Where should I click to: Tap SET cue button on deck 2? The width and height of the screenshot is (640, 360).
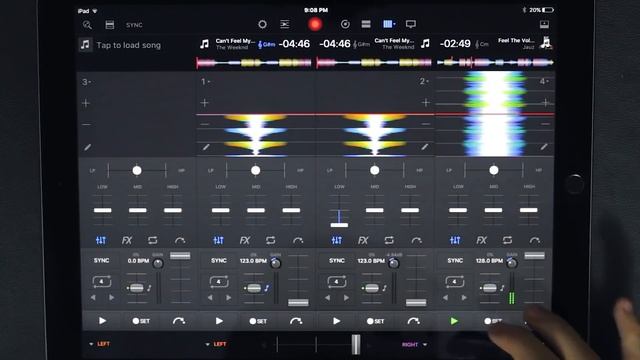[x=375, y=321]
